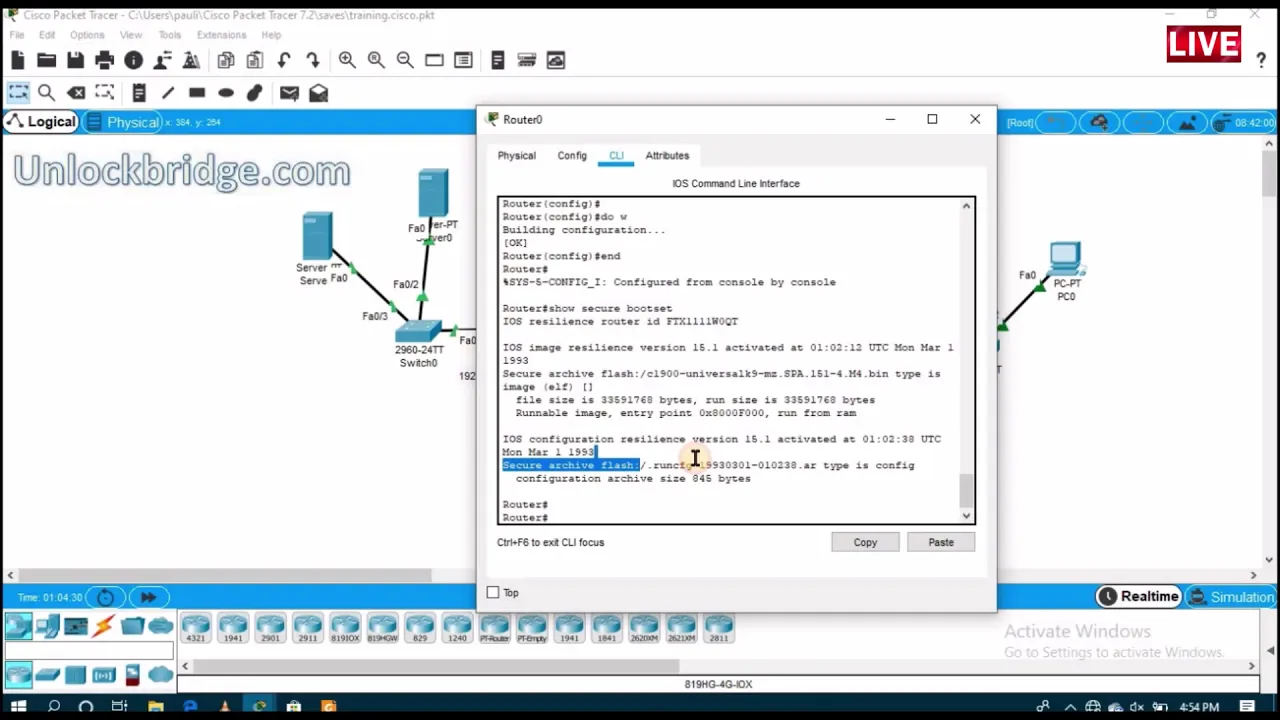Select the Wireless Devices subcategory icon
1280x720 pixels.
click(104, 675)
